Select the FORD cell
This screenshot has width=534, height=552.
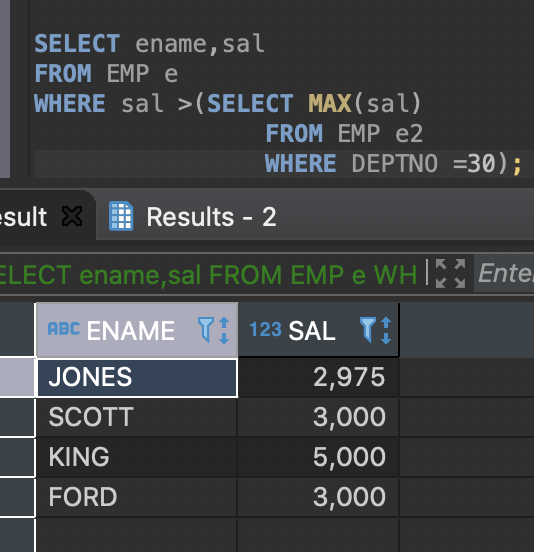(x=137, y=497)
